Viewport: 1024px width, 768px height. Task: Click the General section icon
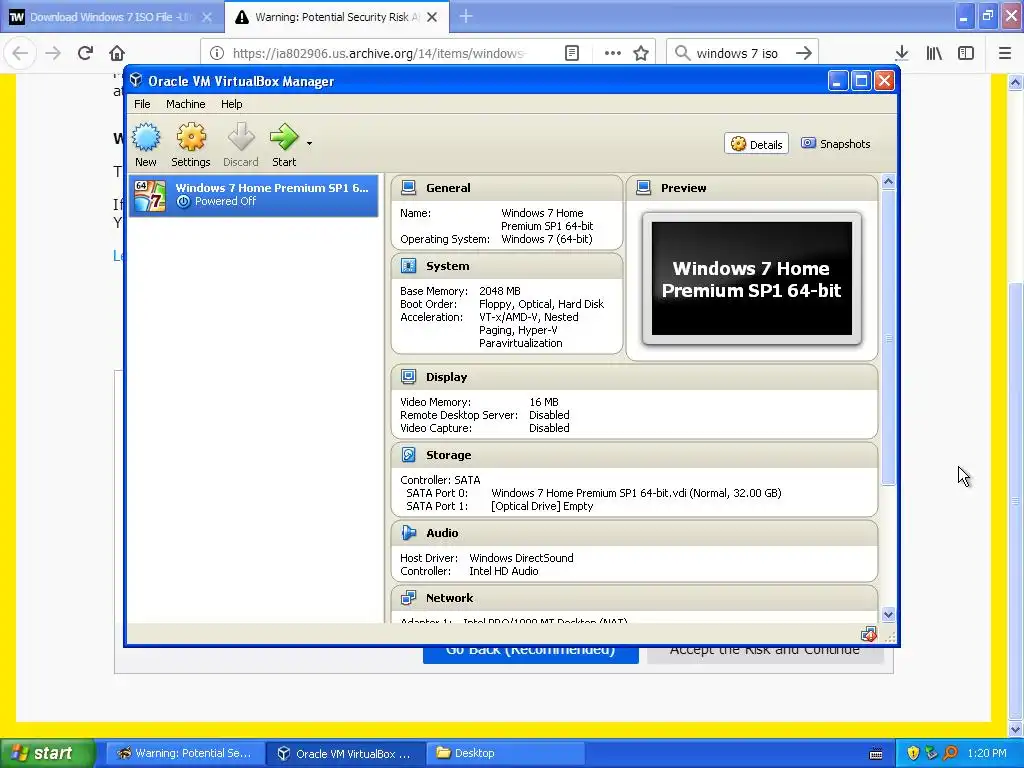pos(409,187)
